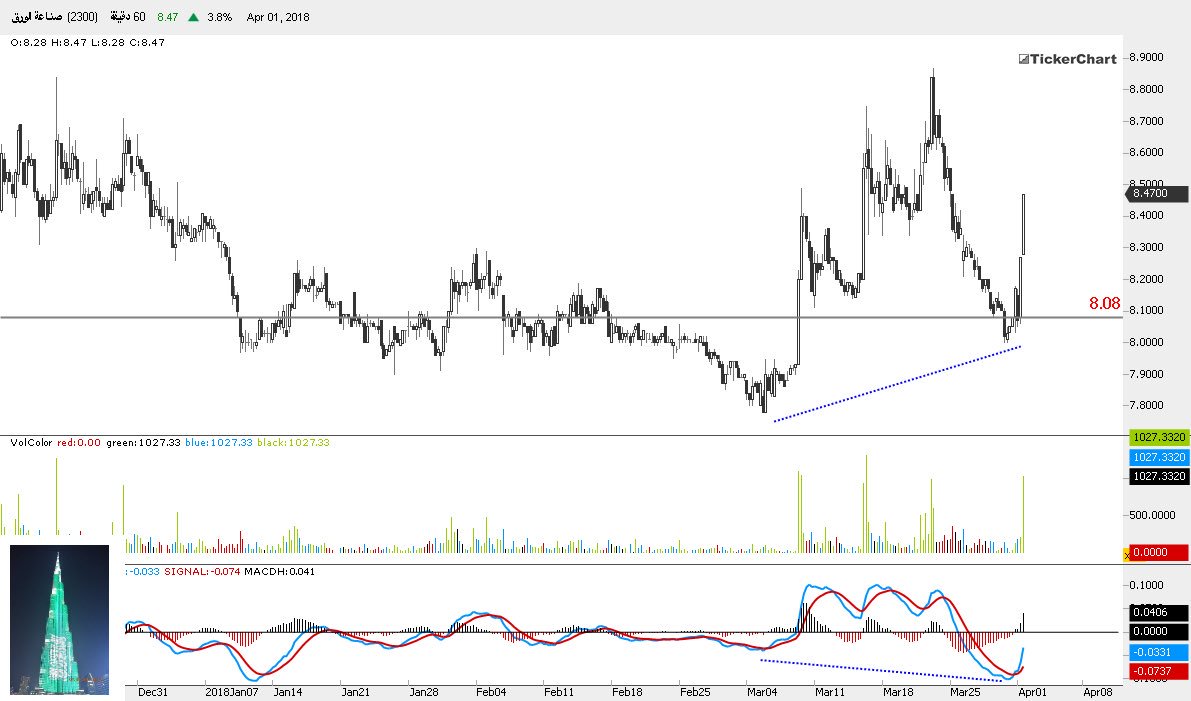Click the red 8.08 support level label
This screenshot has width=1191, height=701.
1104,303
